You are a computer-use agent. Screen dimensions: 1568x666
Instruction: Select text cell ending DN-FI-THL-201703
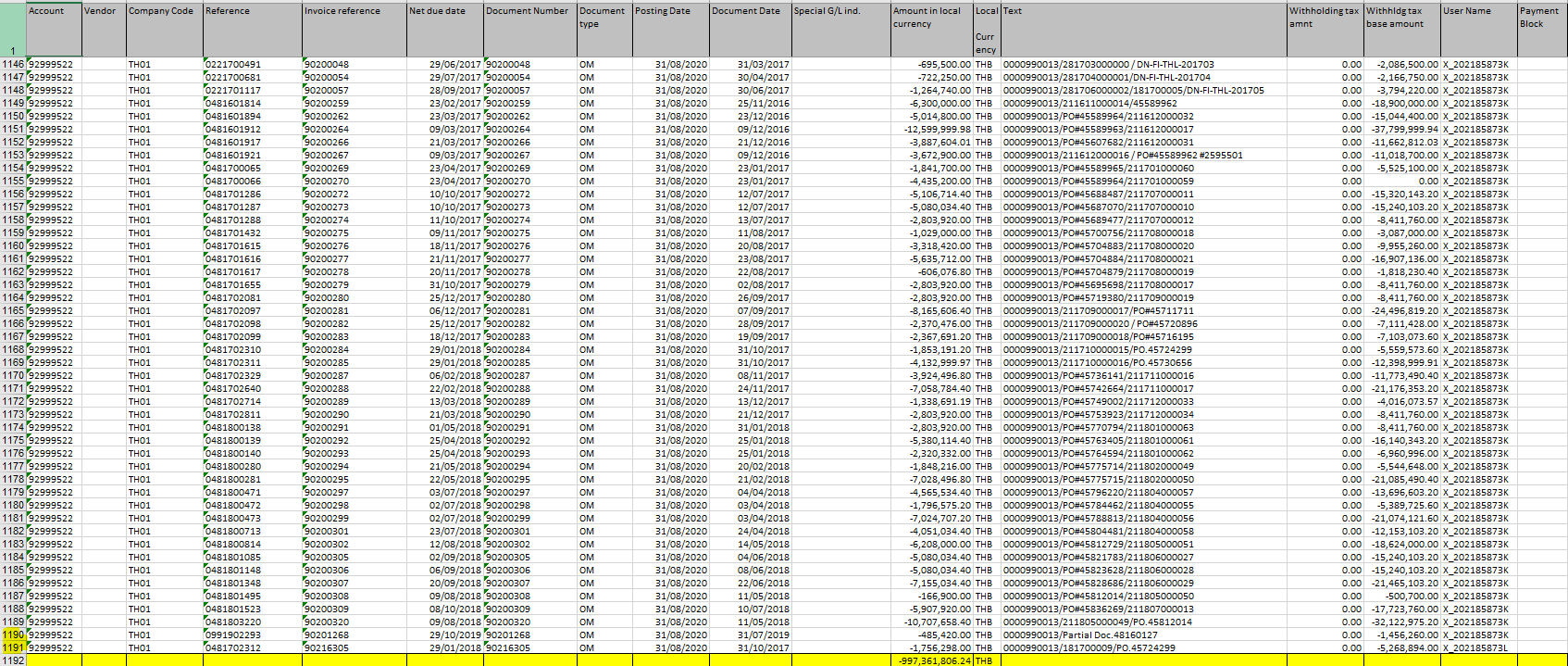click(x=1144, y=65)
